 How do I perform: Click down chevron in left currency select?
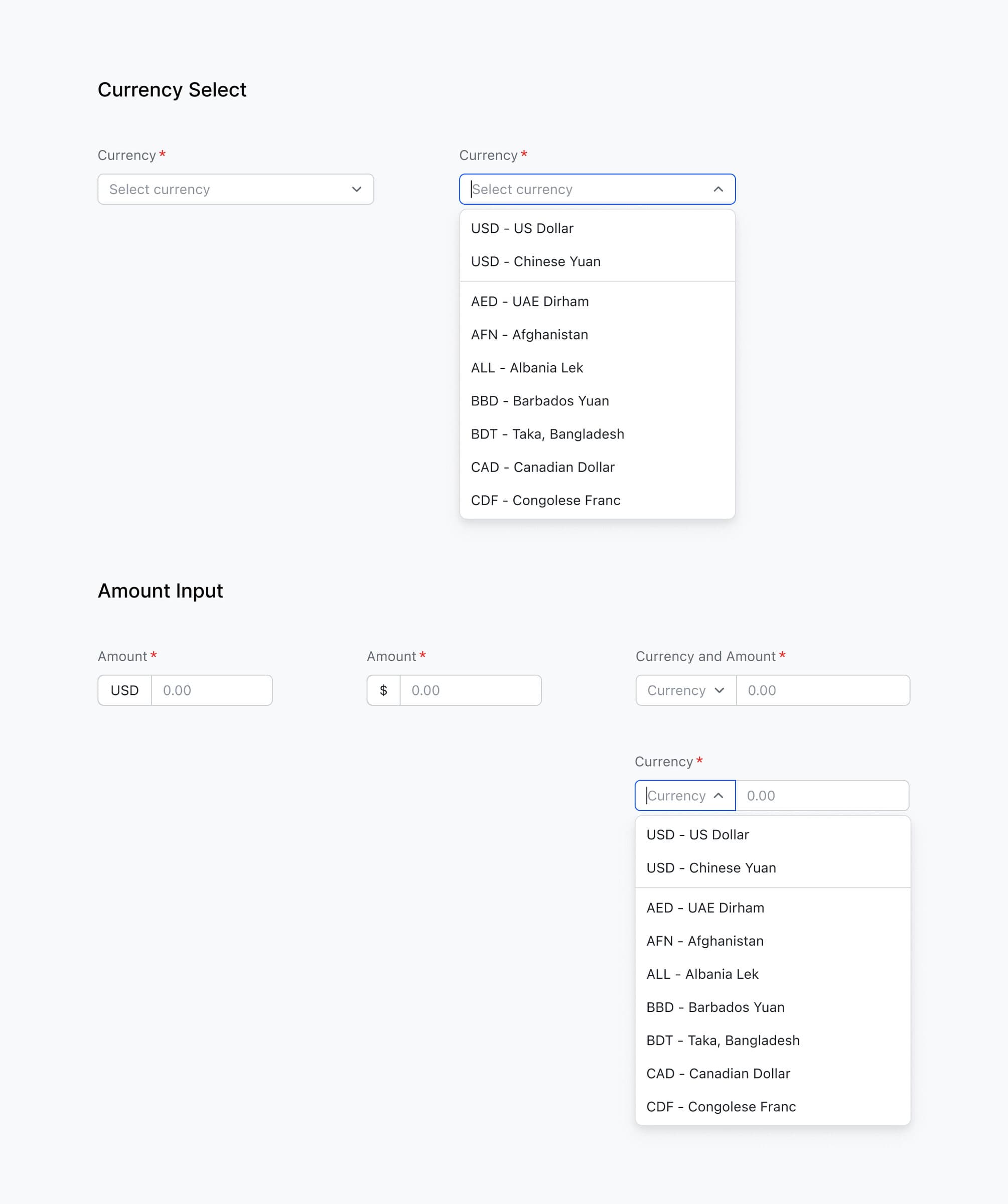(x=357, y=189)
